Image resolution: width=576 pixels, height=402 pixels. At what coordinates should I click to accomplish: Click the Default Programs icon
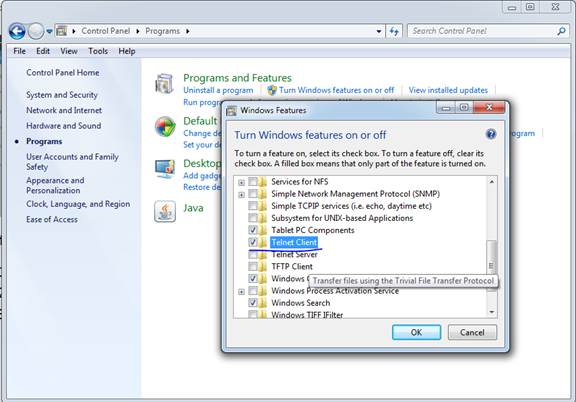click(165, 127)
